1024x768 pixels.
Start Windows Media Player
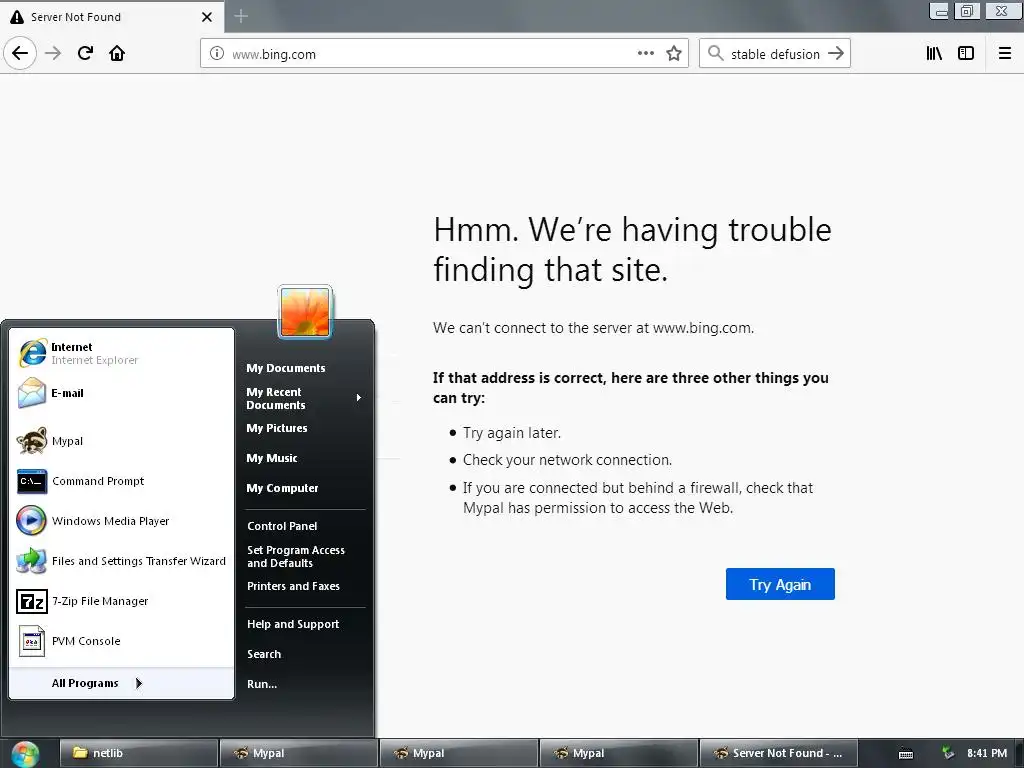pos(121,521)
